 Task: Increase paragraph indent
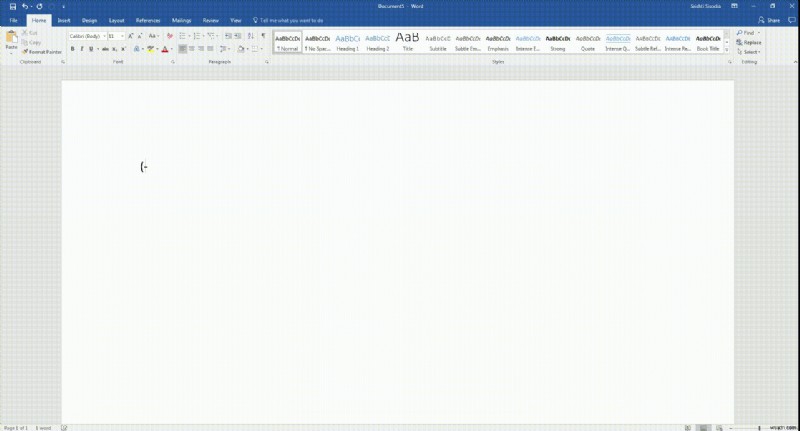238,36
